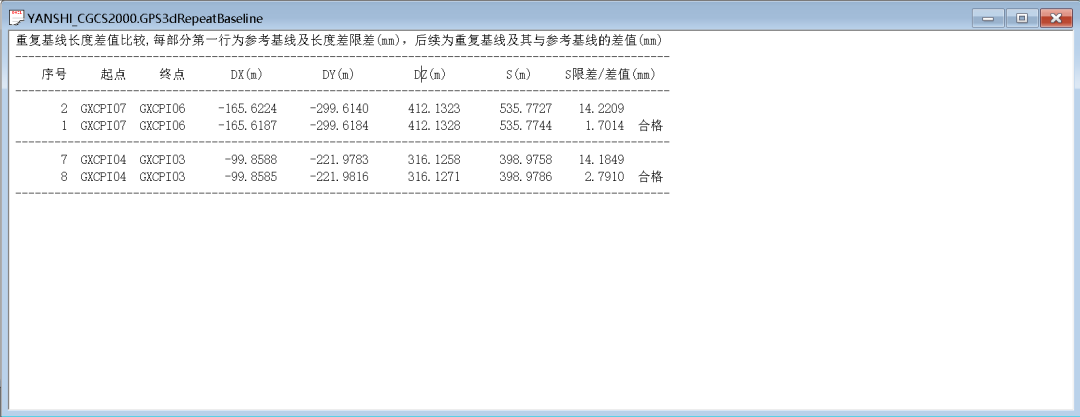Click the limit value 14.2209
This screenshot has height=417, width=1080.
(601, 109)
